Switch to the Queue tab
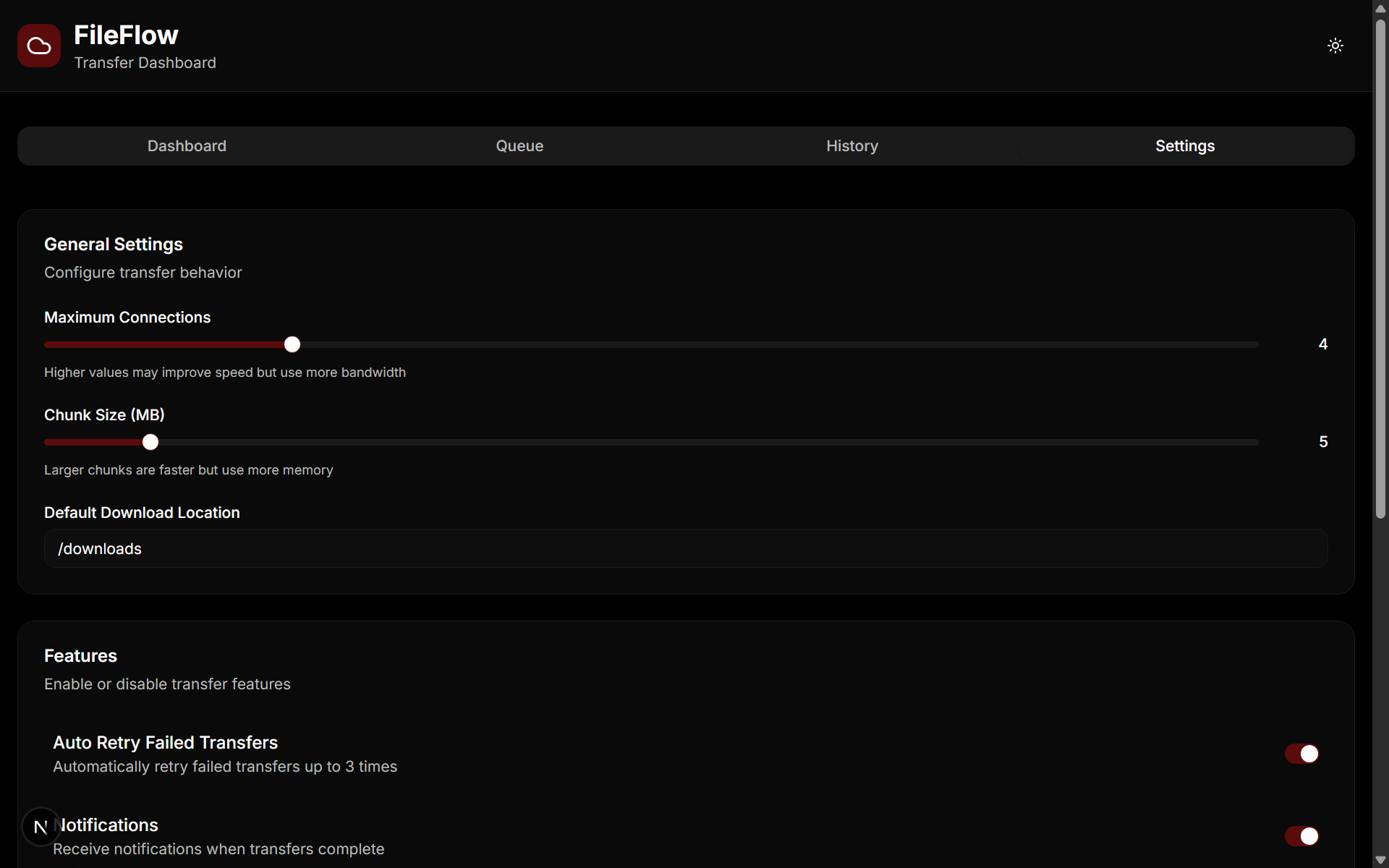 click(519, 146)
